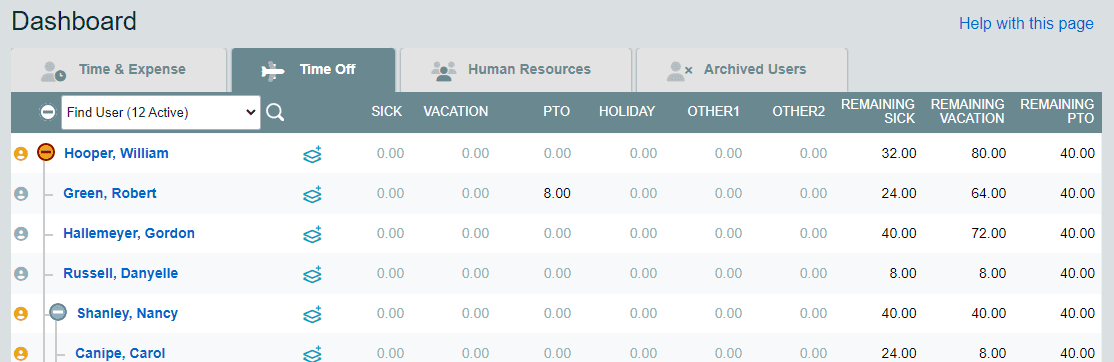Click the REMAINING SICK column header

coord(878,111)
